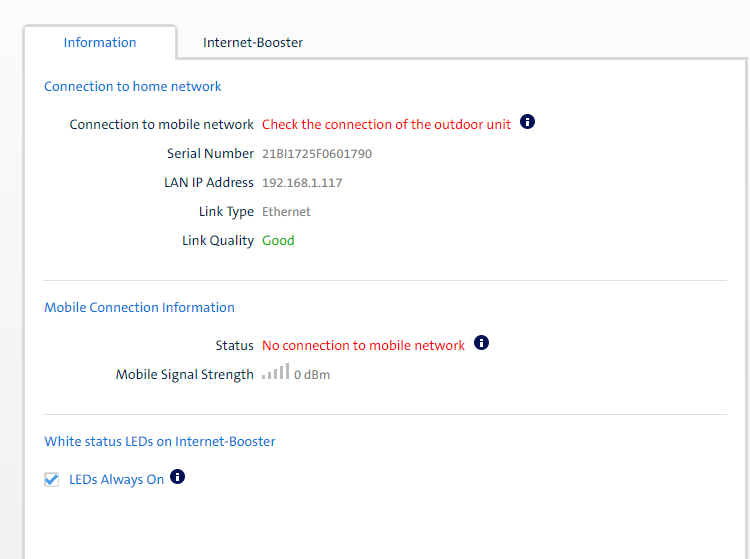Image resolution: width=750 pixels, height=559 pixels.
Task: Switch to the Internet-Booster tab
Action: [x=253, y=43]
